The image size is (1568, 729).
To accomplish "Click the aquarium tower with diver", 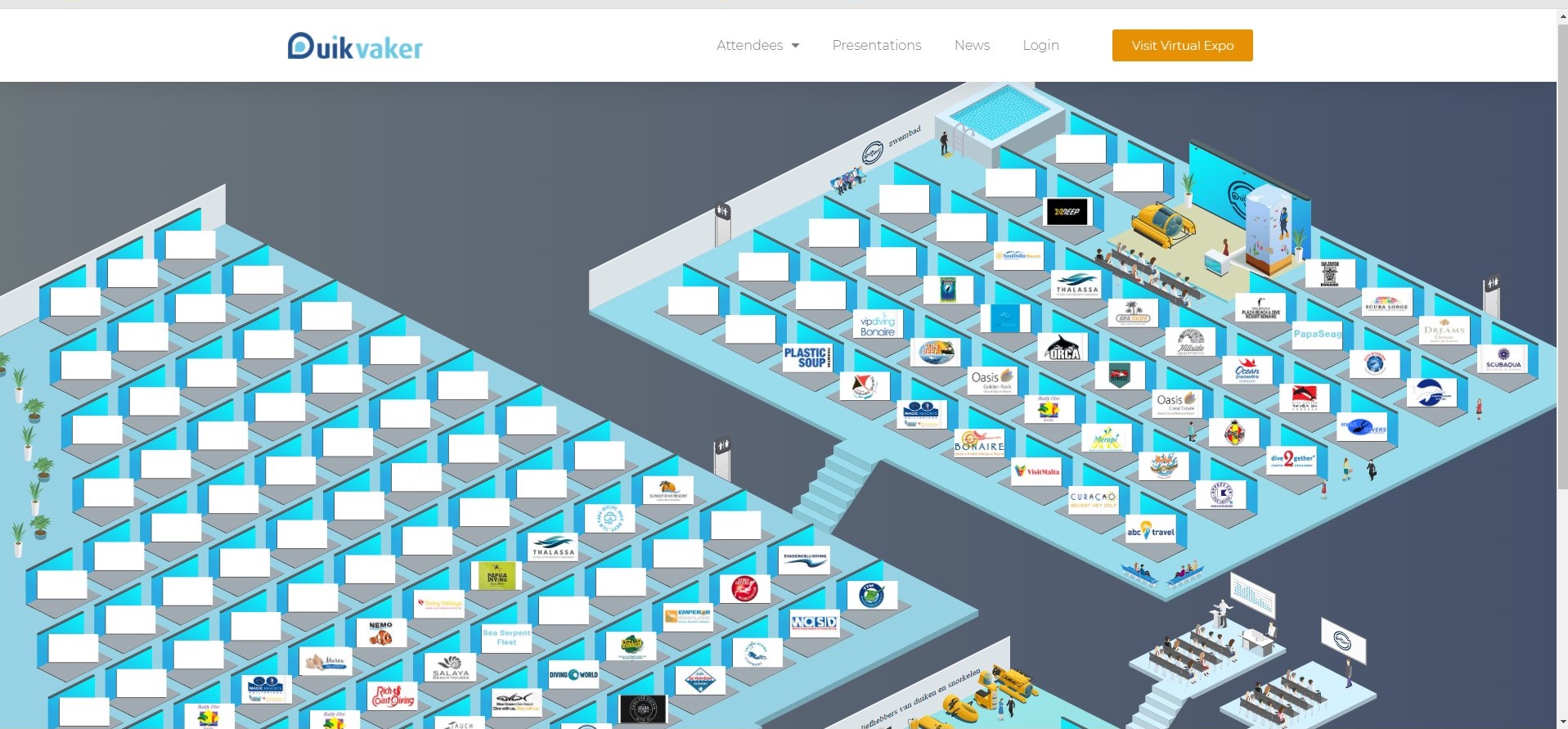I will tap(1270, 229).
